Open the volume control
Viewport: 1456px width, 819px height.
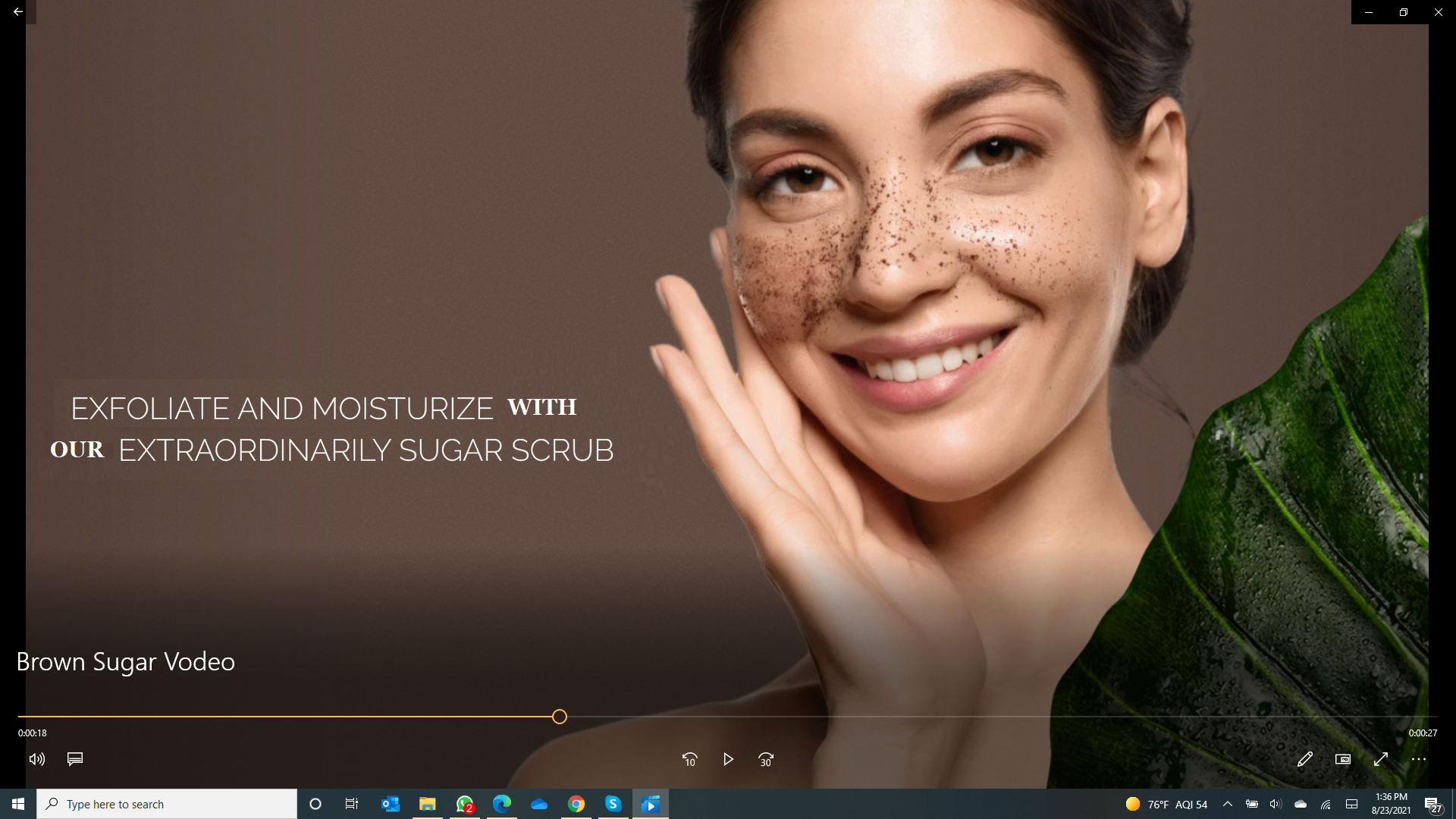point(37,759)
